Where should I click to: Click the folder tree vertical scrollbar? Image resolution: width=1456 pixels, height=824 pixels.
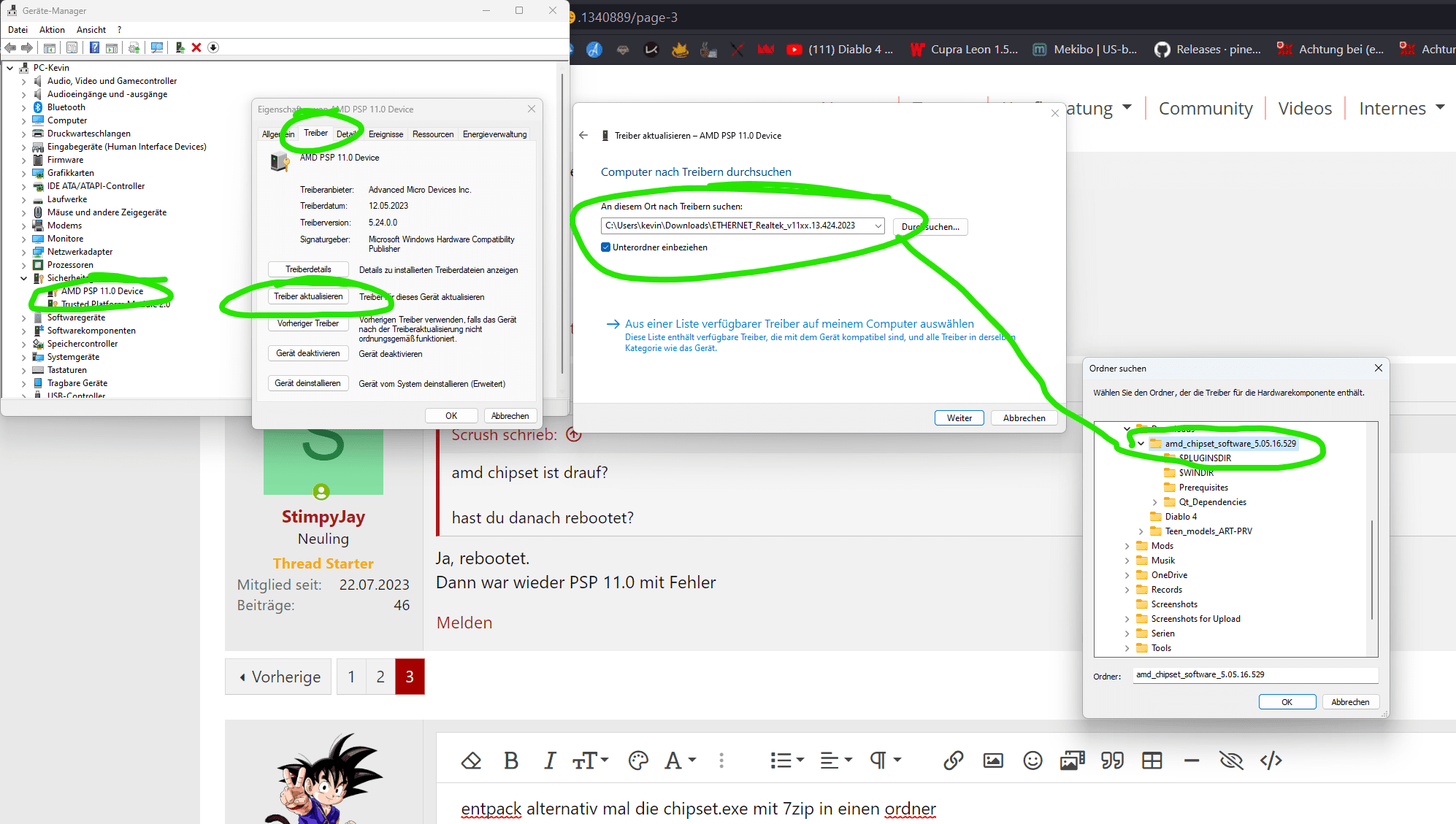tap(1372, 569)
